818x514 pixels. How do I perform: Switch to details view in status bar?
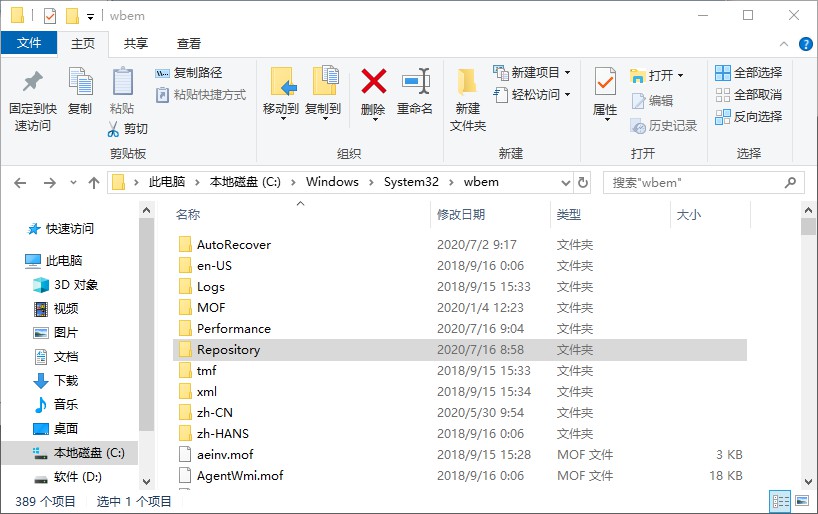click(x=779, y=501)
